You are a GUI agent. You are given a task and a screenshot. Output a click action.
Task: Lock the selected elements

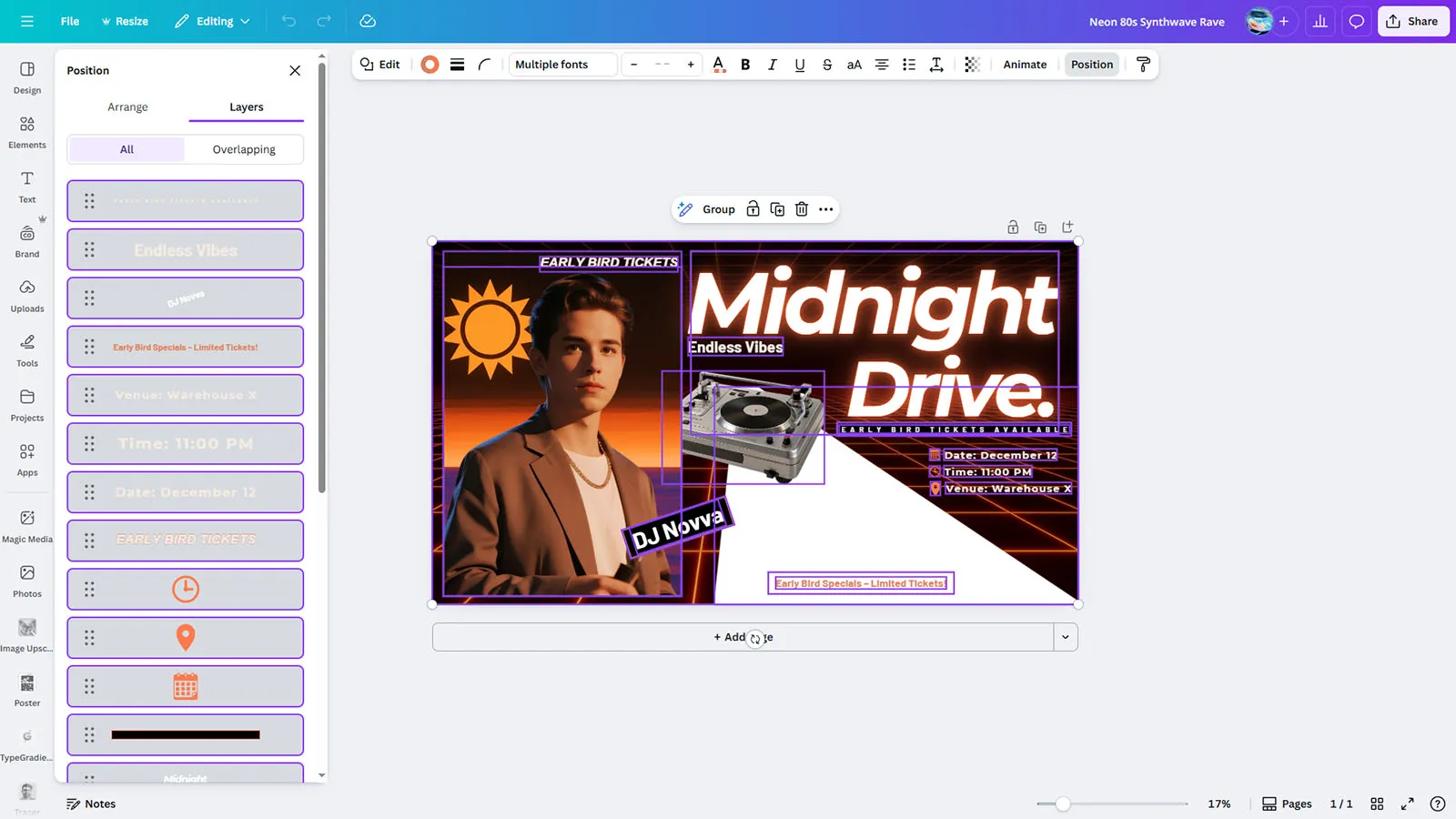753,209
